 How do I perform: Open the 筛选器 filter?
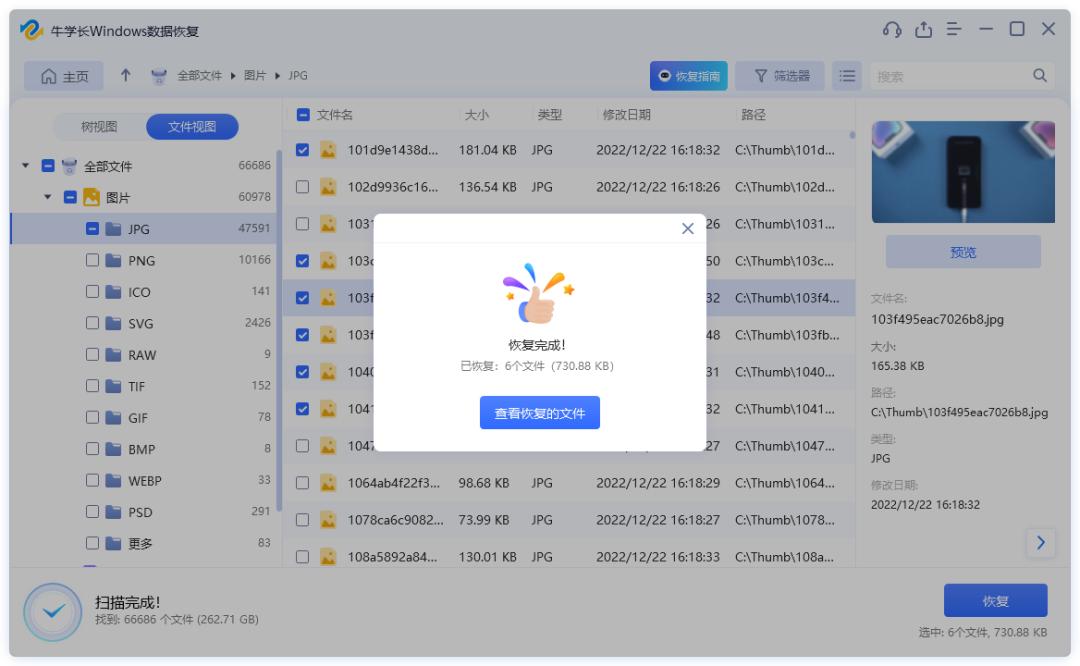tap(780, 76)
